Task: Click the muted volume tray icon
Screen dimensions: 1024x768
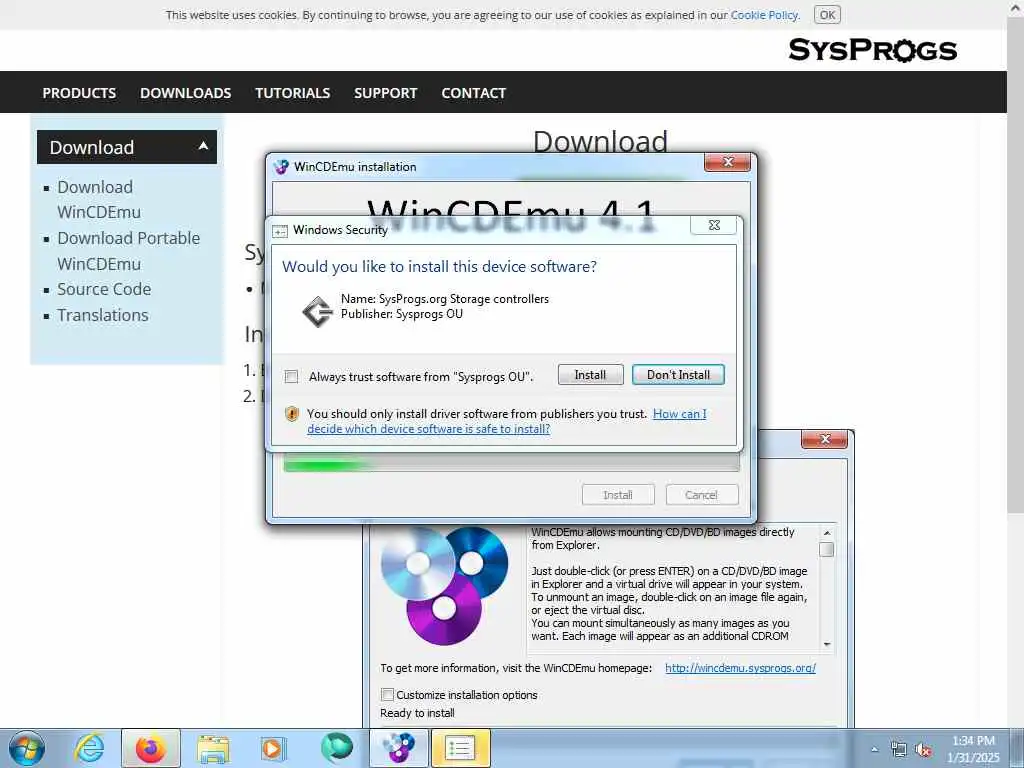Action: tap(923, 750)
